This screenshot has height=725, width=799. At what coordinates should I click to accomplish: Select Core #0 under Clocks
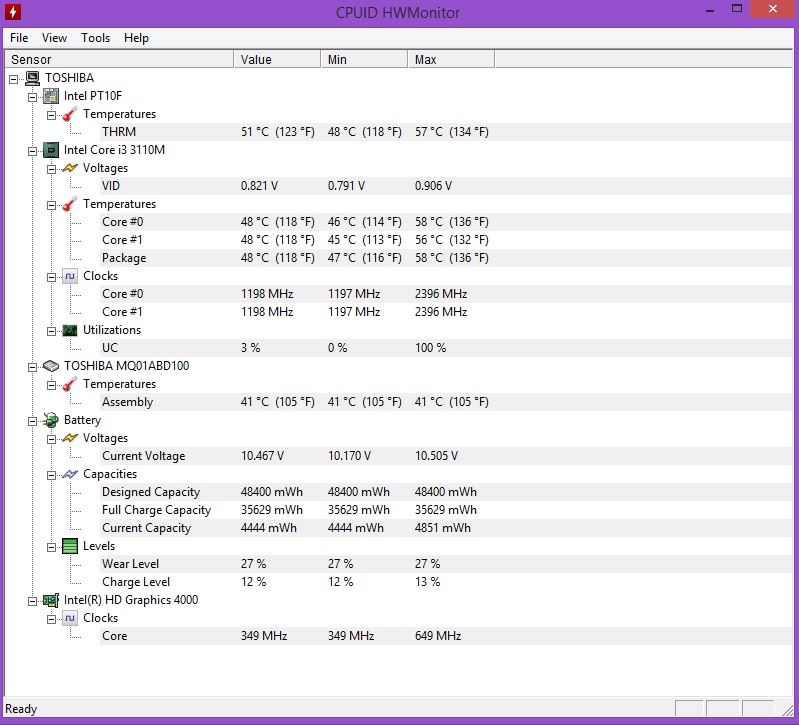446,294
